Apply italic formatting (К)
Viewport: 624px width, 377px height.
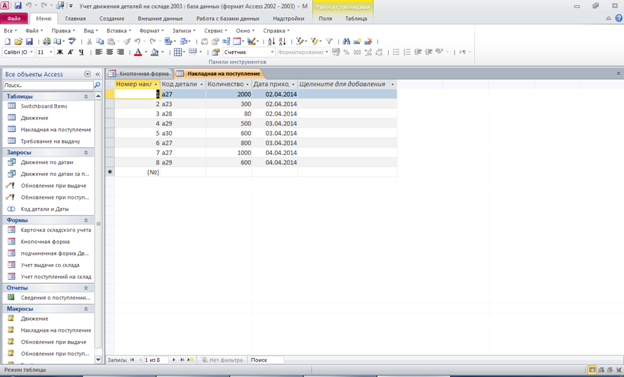(70, 52)
